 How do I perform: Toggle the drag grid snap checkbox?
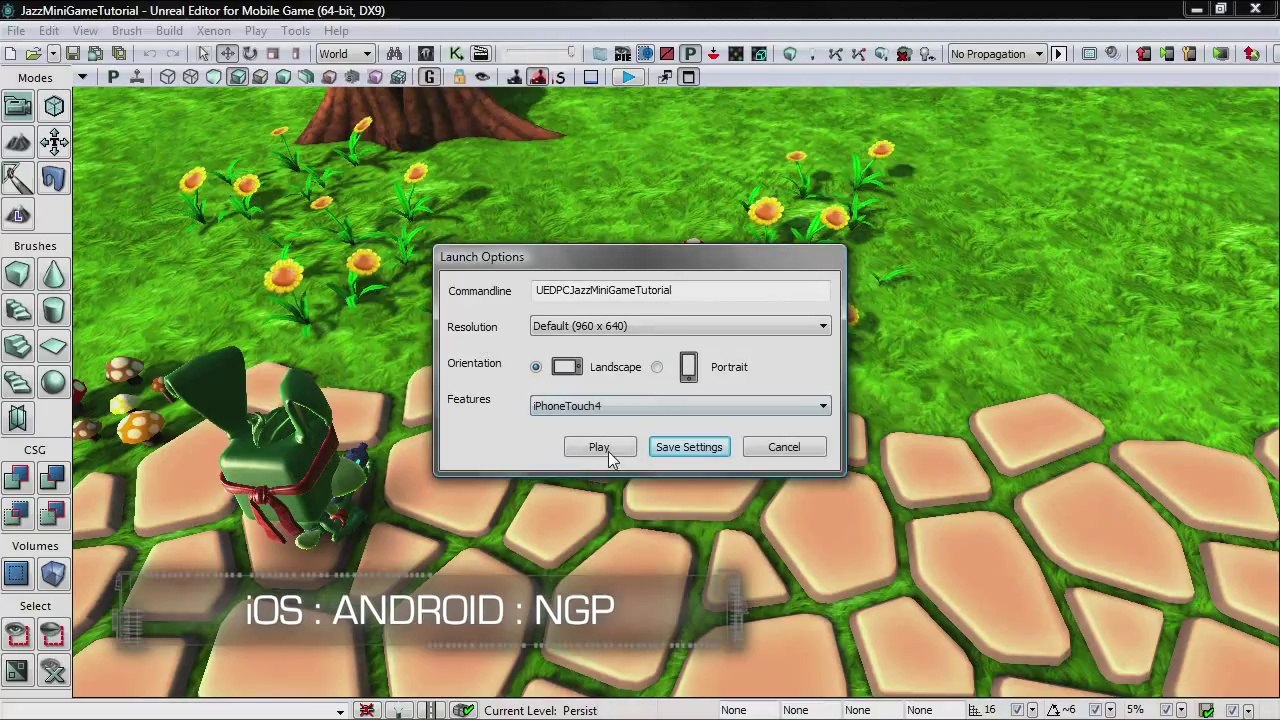pyautogui.click(x=1018, y=711)
